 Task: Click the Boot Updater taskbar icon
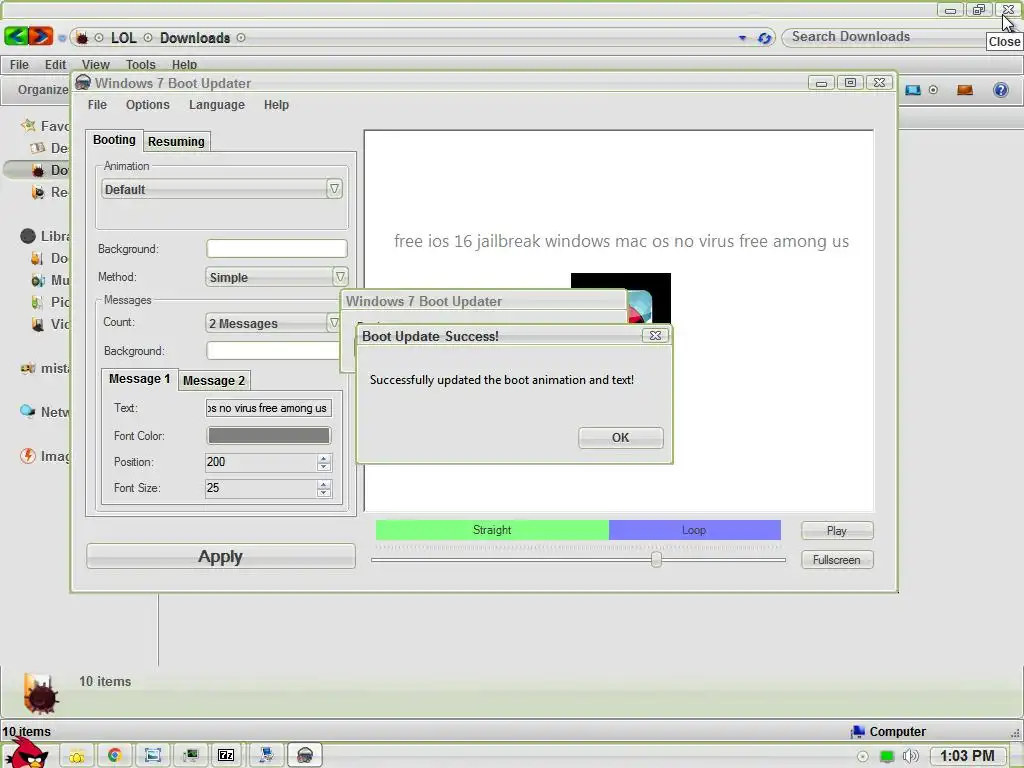304,756
